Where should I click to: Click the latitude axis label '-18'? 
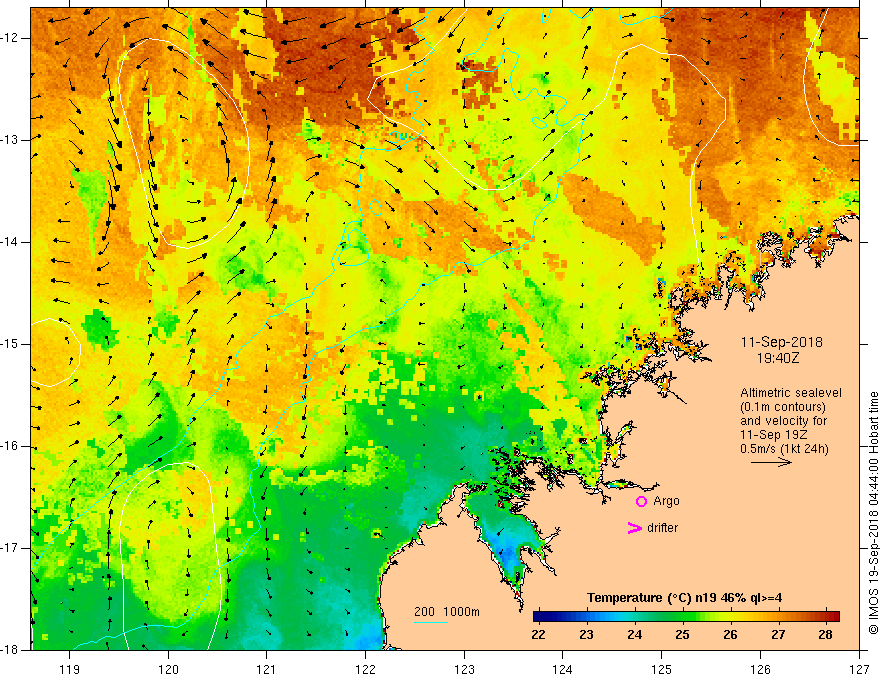[11, 650]
